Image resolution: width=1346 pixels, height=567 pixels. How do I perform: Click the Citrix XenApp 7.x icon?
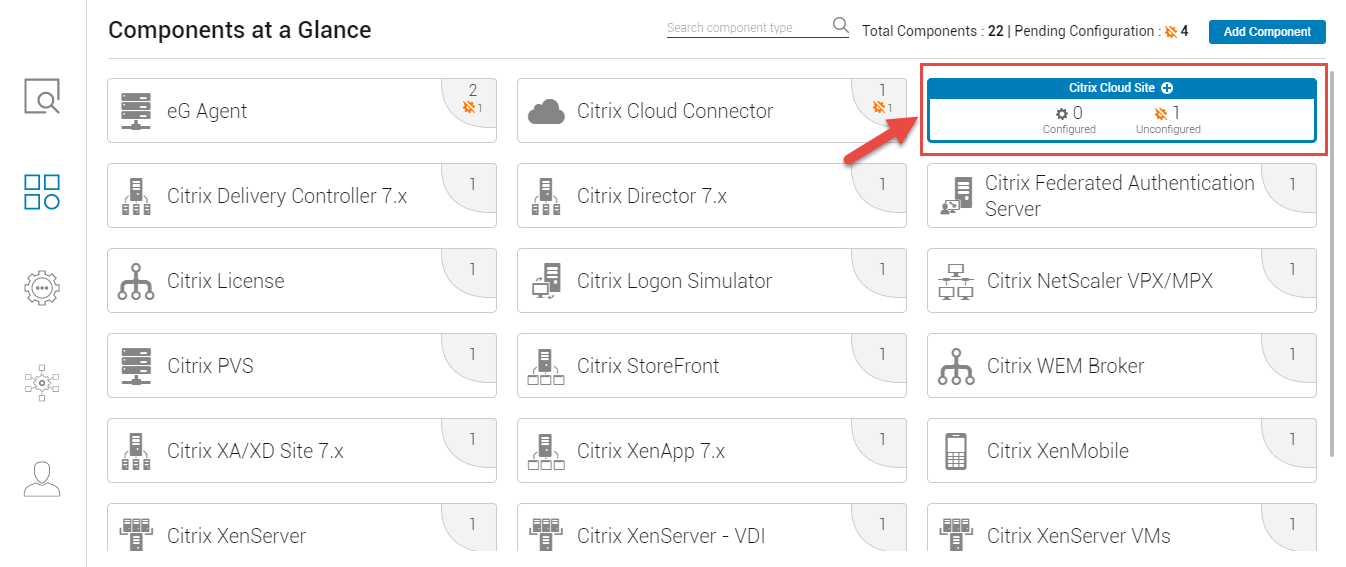pos(546,451)
